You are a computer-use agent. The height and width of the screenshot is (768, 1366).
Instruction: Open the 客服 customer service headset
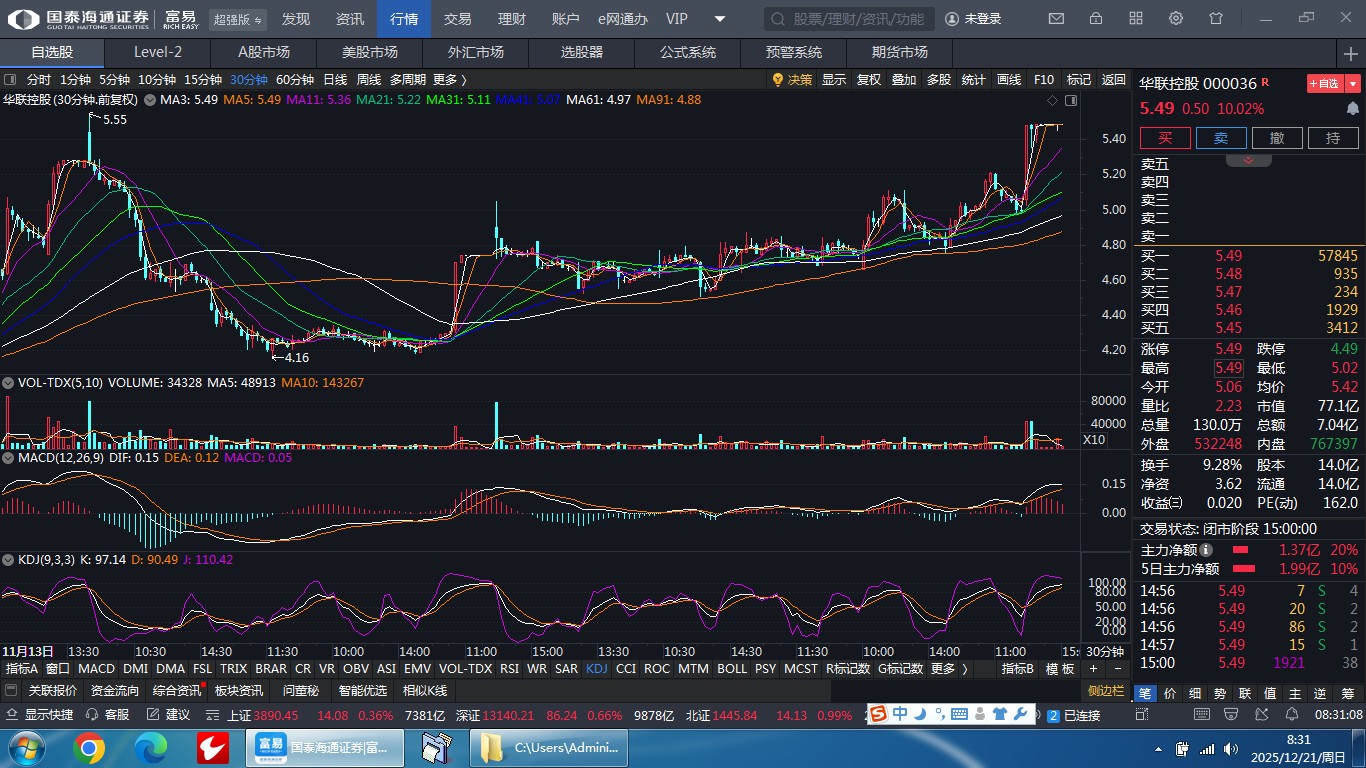tap(108, 715)
